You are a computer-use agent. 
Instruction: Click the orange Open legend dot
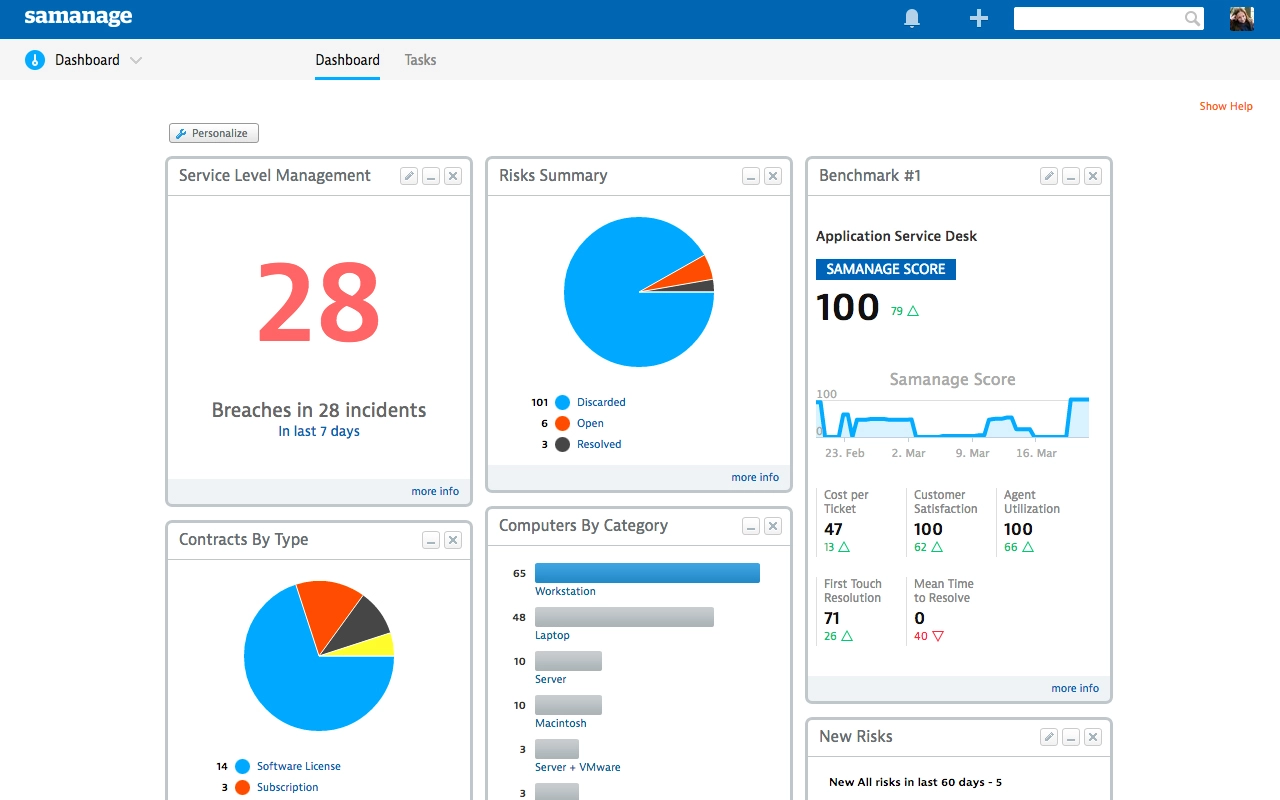click(562, 423)
